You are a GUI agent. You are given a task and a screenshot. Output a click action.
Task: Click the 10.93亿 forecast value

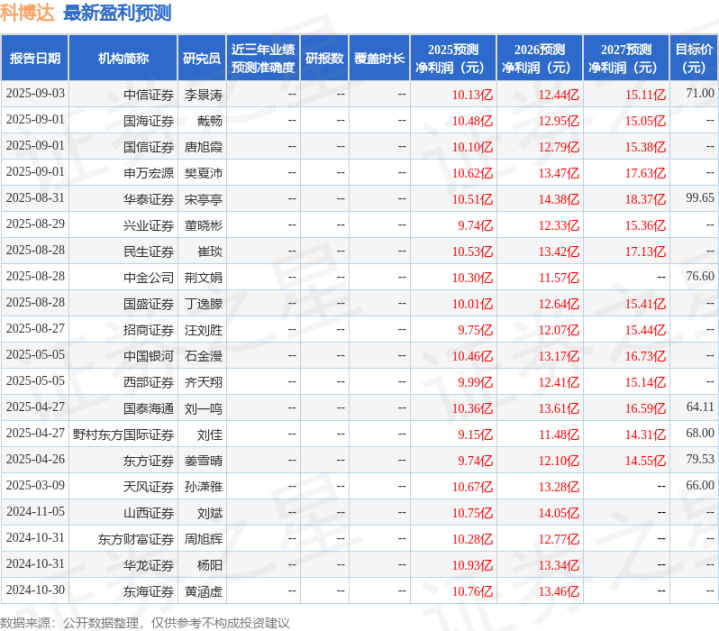(472, 565)
